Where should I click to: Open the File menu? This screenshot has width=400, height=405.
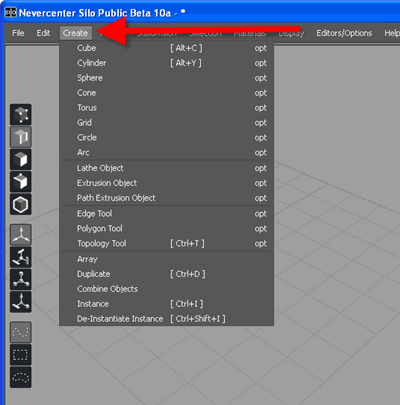[18, 33]
